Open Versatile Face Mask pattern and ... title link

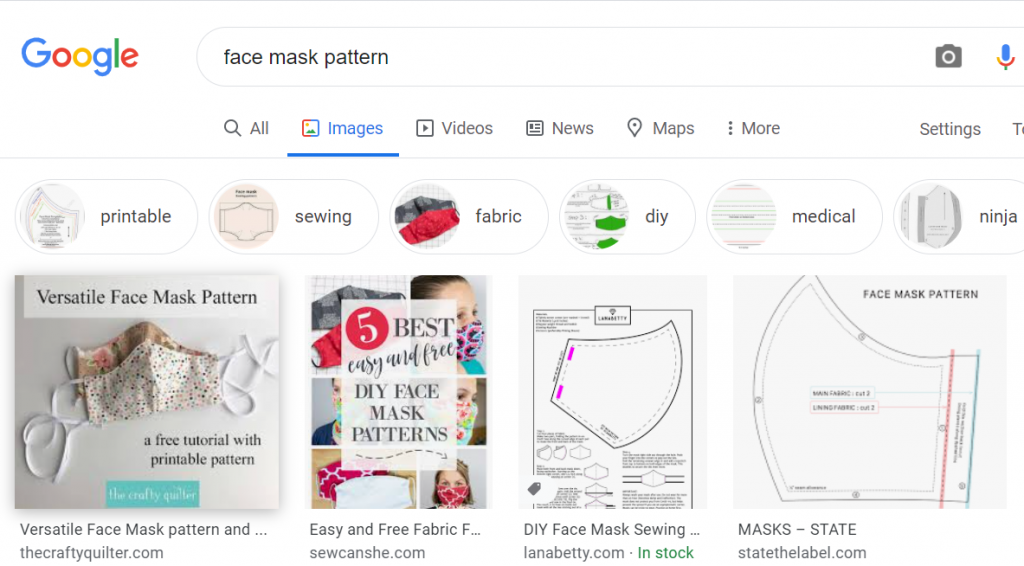144,529
